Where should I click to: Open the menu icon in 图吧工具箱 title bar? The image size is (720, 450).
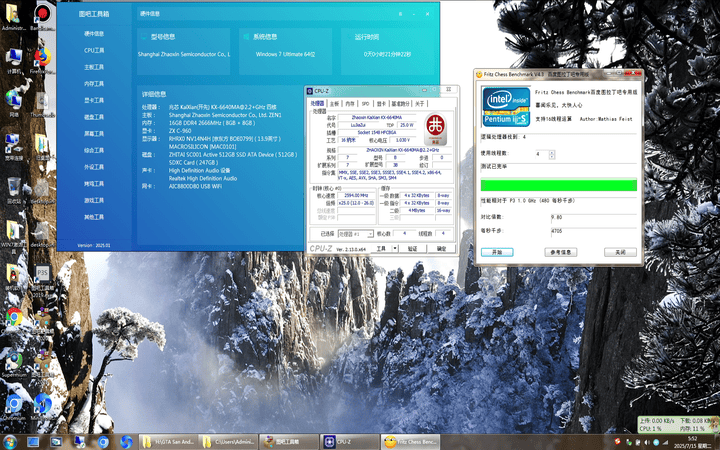tap(400, 14)
